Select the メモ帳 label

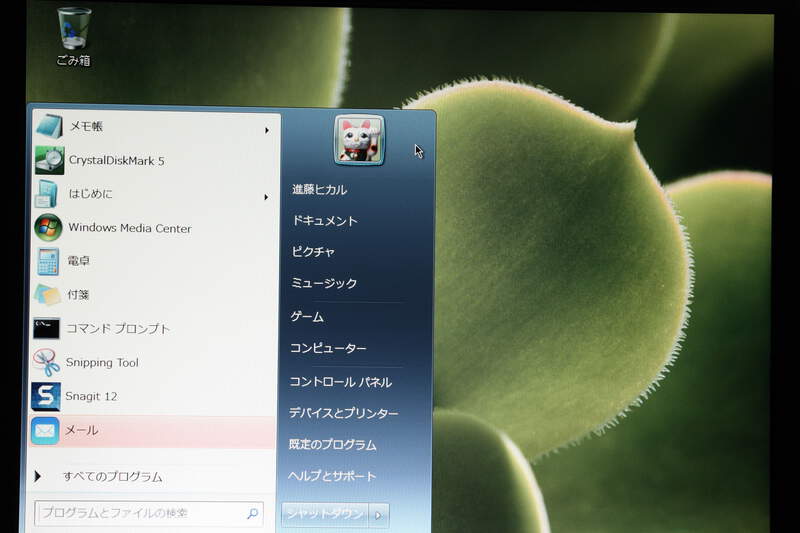coord(86,126)
